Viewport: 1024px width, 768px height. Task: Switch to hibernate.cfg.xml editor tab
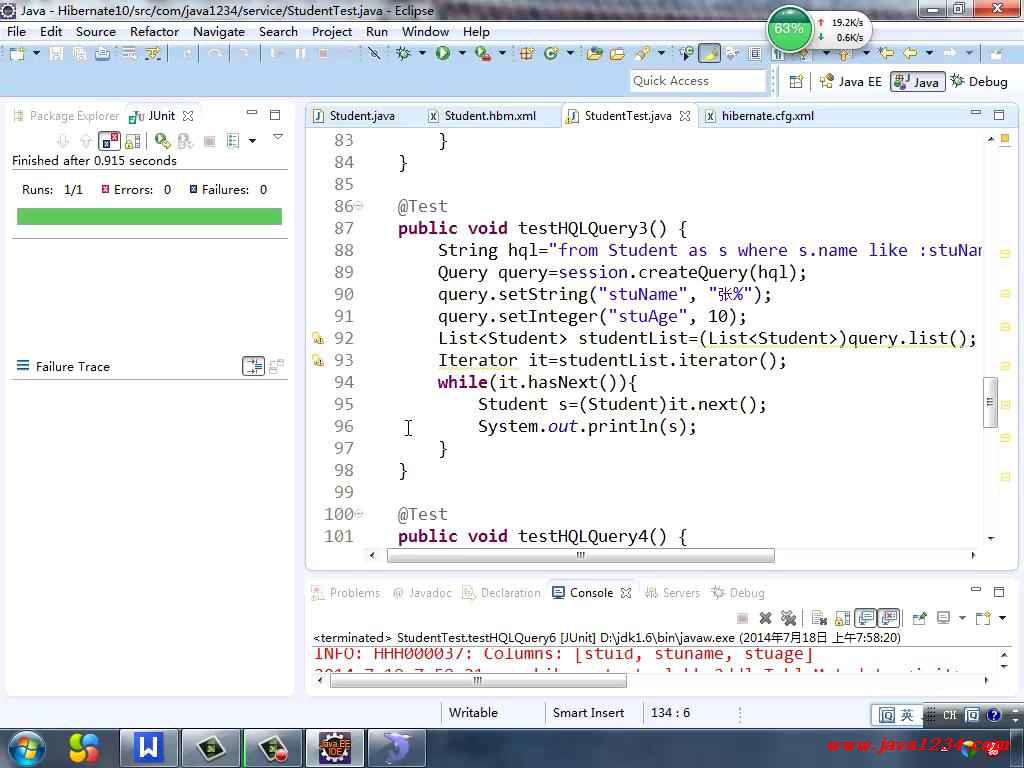click(x=760, y=116)
